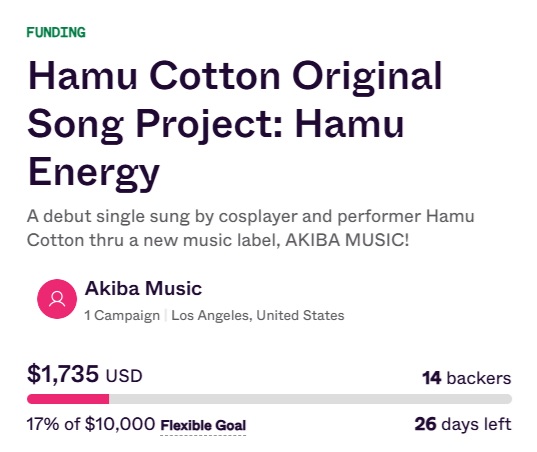Click the 26 days left indicator
The image size is (537, 452).
point(463,424)
